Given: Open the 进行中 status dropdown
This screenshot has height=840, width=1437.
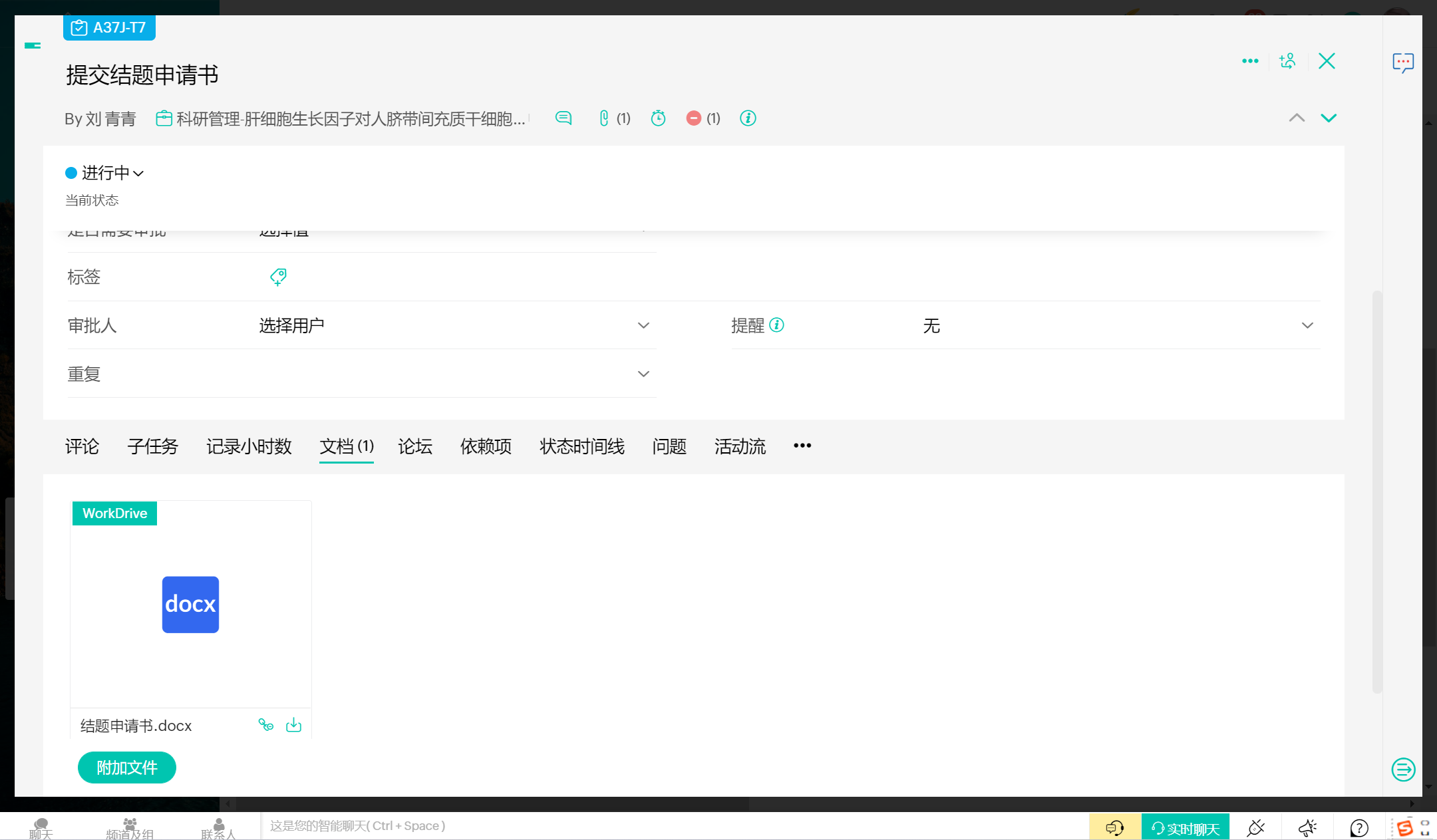Looking at the screenshot, I should (x=105, y=174).
